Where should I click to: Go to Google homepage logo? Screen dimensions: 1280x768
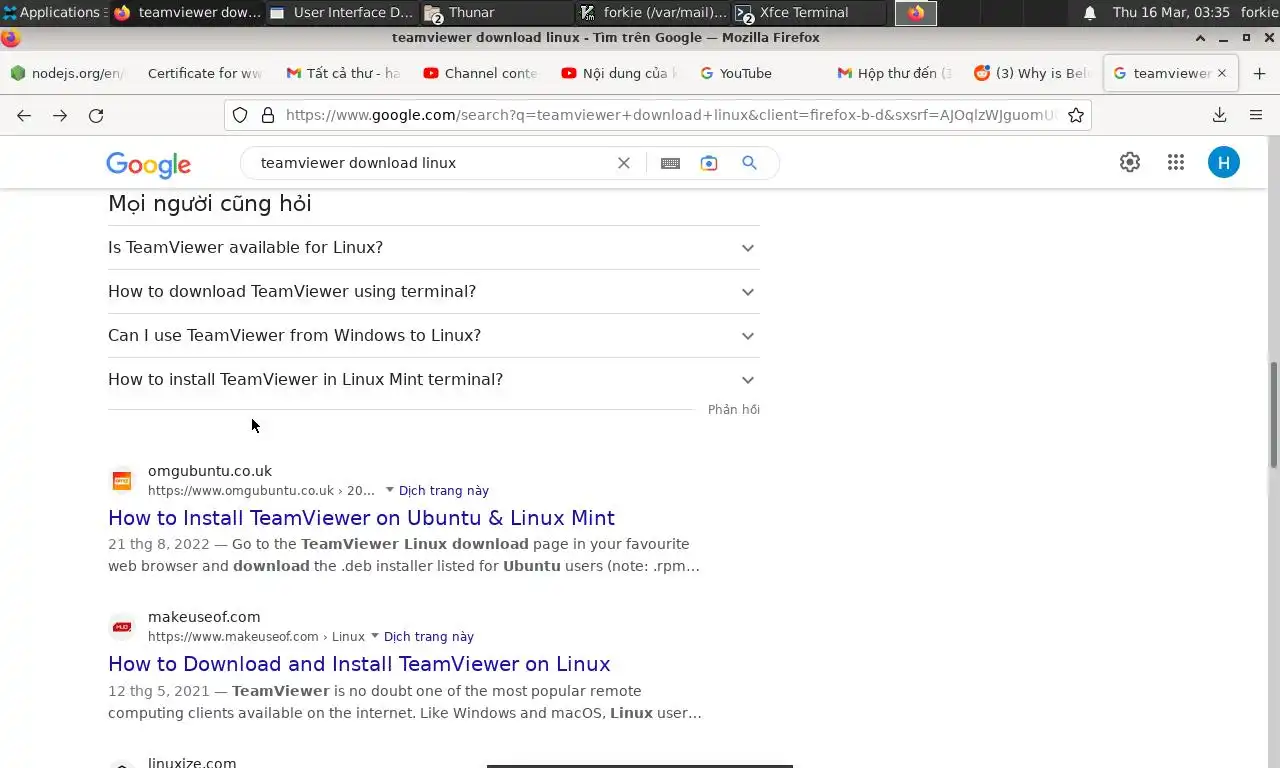click(x=148, y=164)
